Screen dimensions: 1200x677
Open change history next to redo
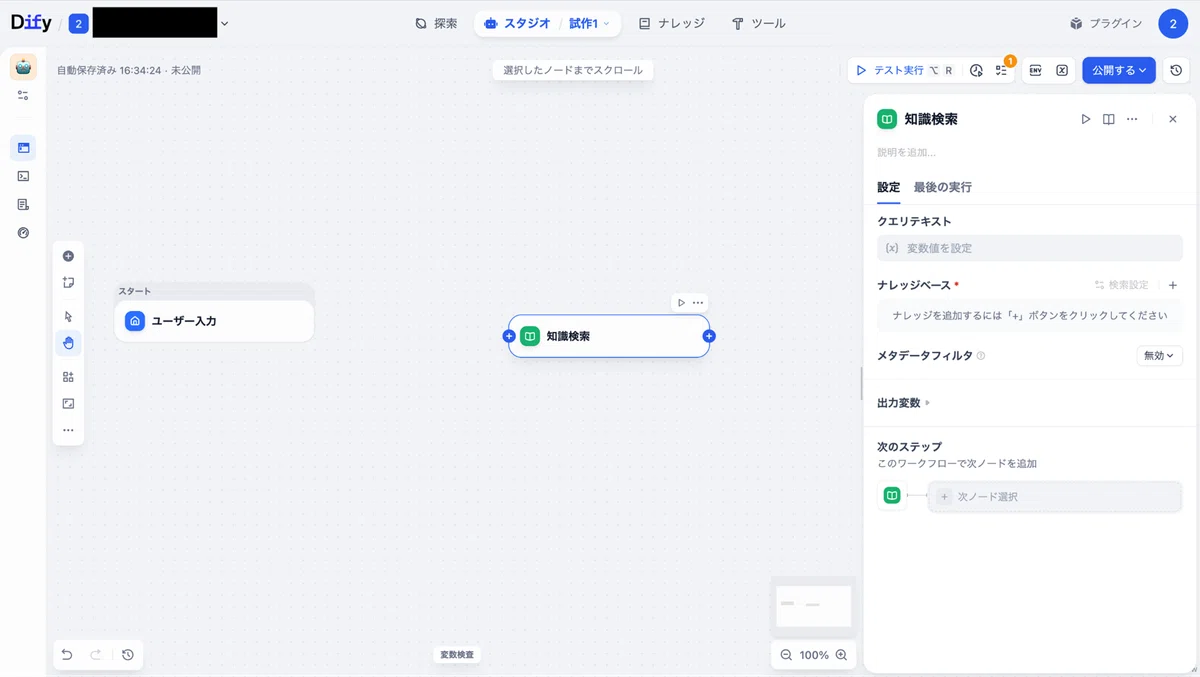(128, 655)
